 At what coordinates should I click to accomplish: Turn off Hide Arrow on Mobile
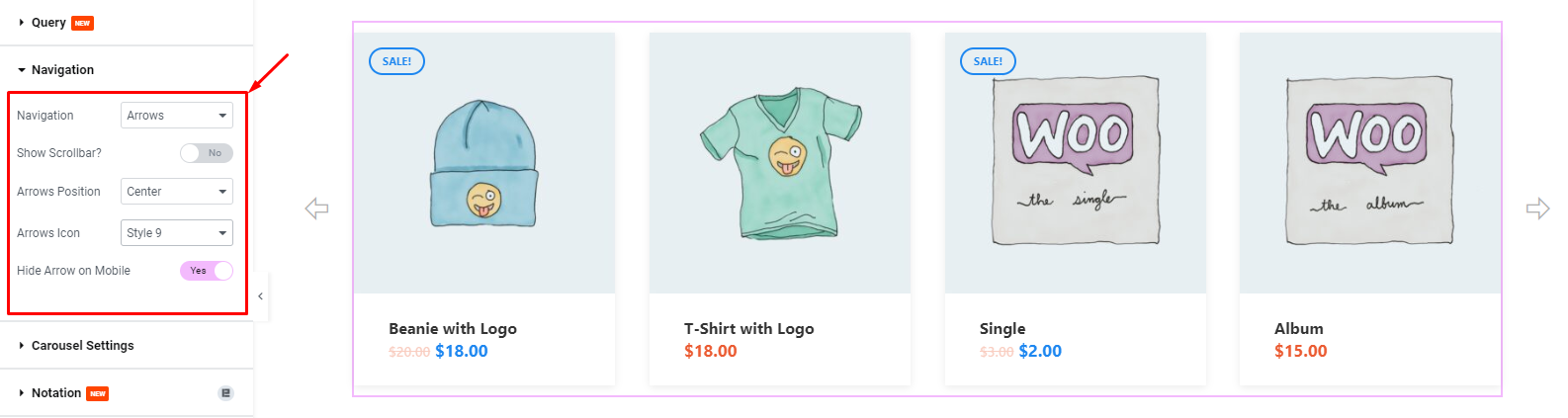tap(207, 271)
